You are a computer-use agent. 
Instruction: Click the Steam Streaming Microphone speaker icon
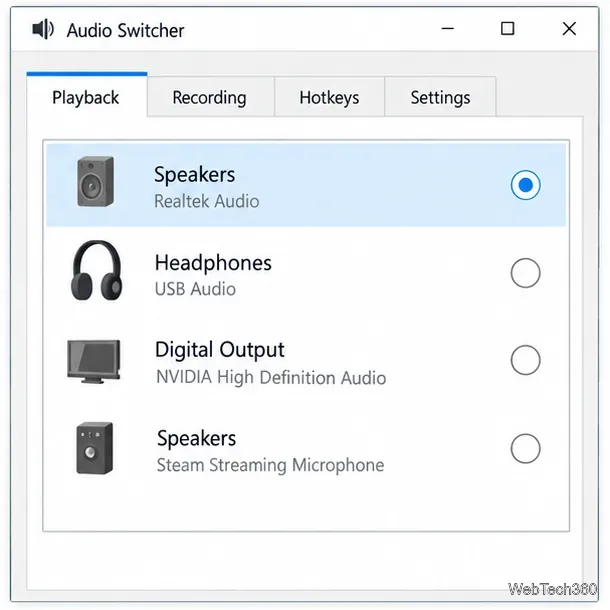pos(95,448)
